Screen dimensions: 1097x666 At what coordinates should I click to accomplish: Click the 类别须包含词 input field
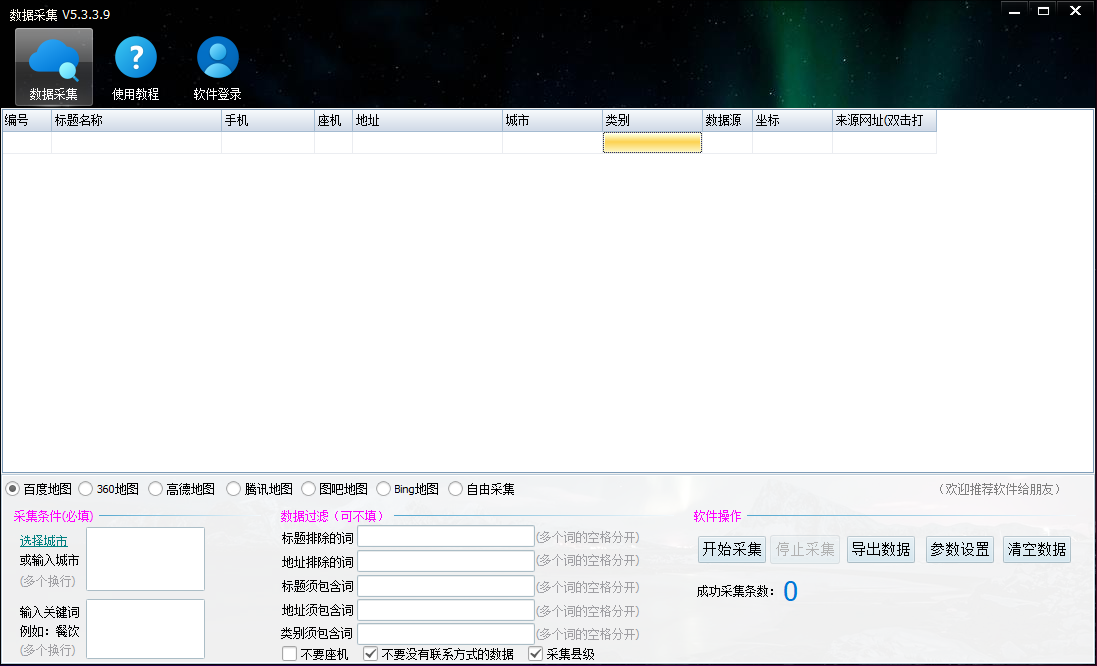446,634
